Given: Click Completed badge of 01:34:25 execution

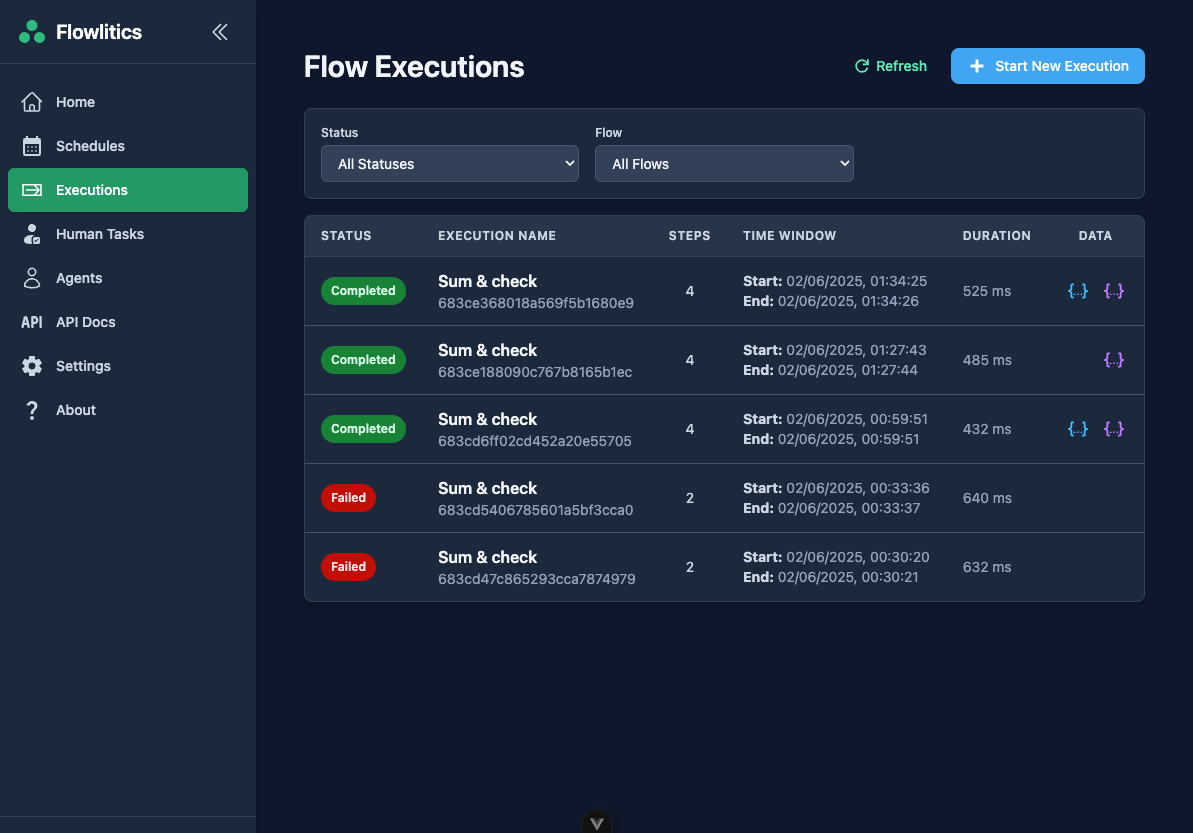Looking at the screenshot, I should pos(363,291).
